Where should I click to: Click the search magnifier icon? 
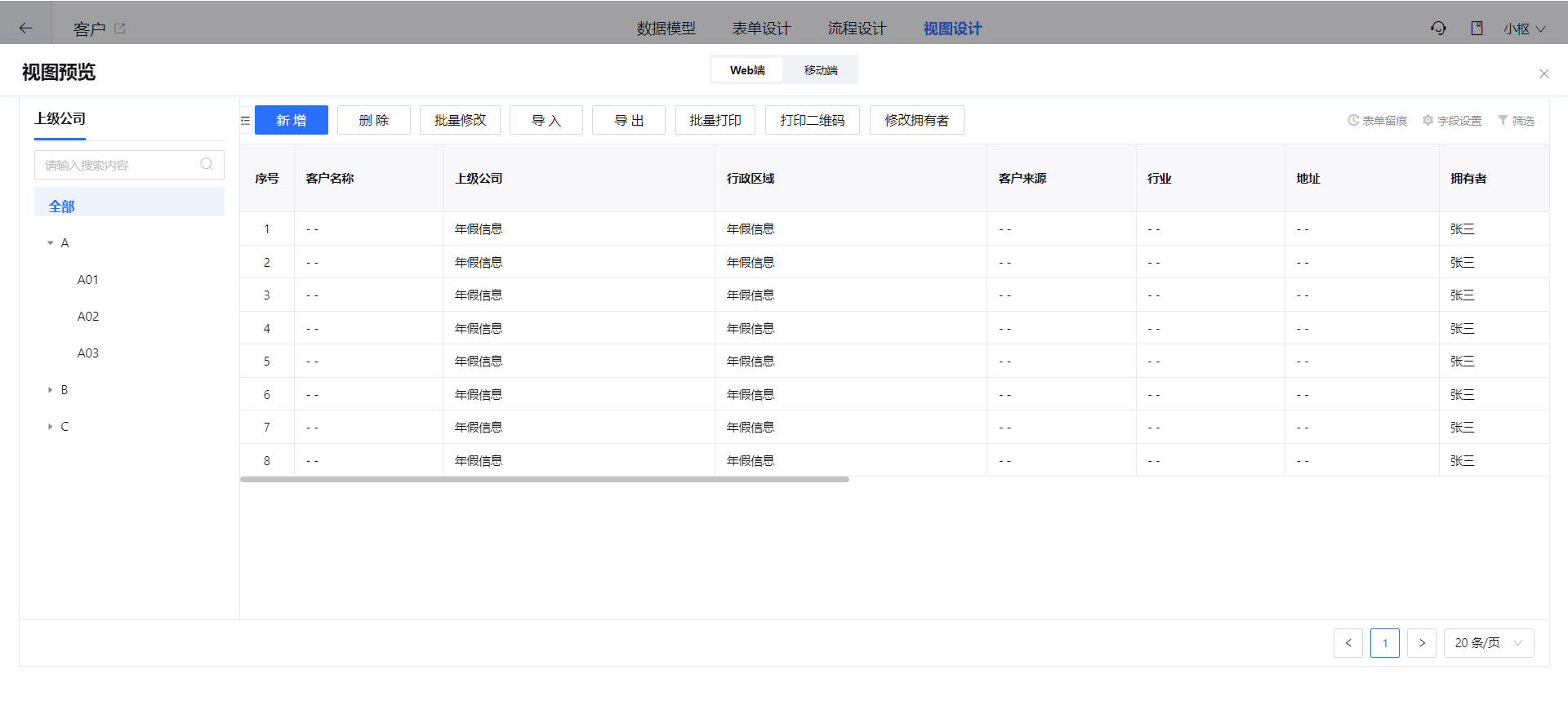pos(207,164)
